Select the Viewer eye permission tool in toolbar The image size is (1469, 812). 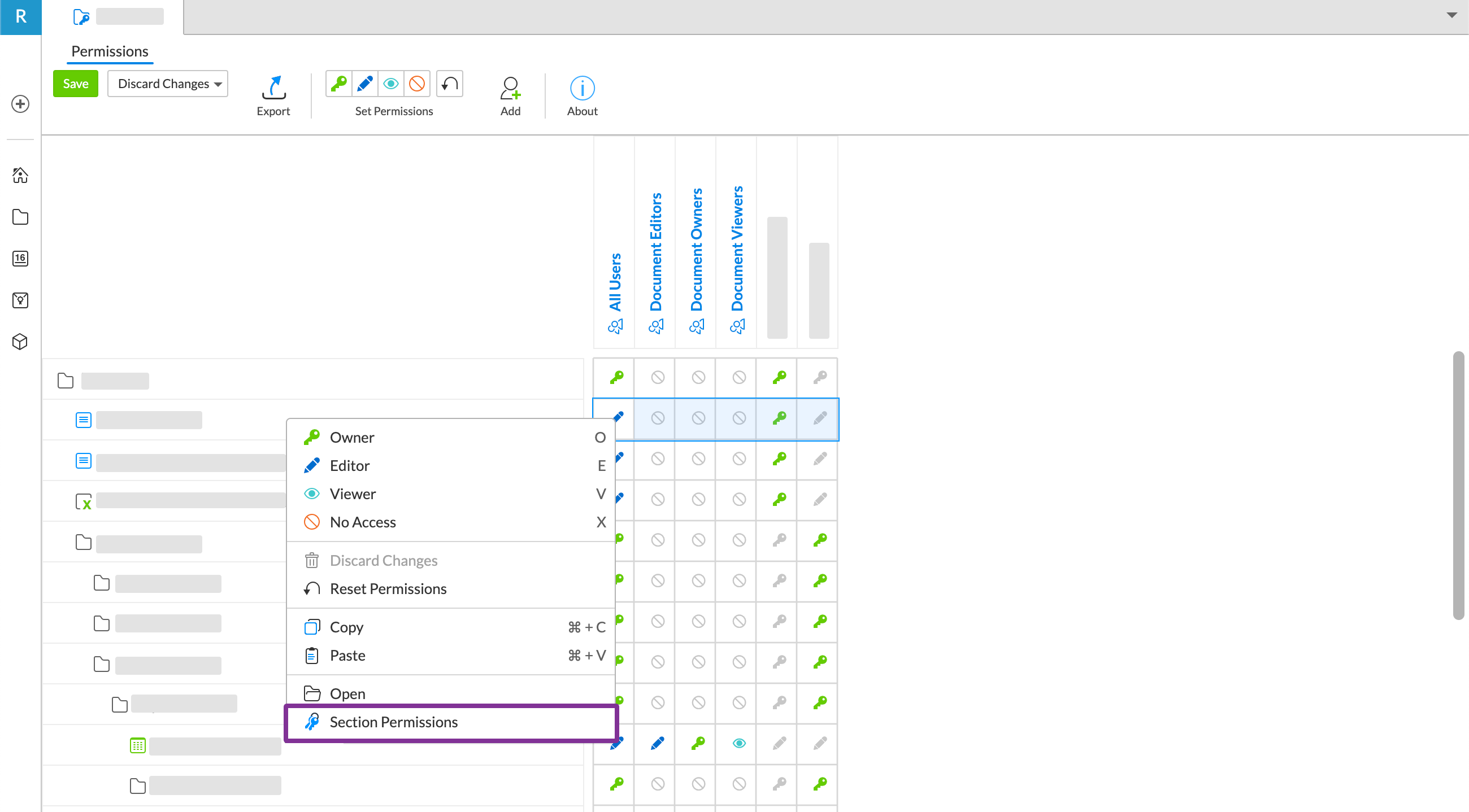point(390,84)
